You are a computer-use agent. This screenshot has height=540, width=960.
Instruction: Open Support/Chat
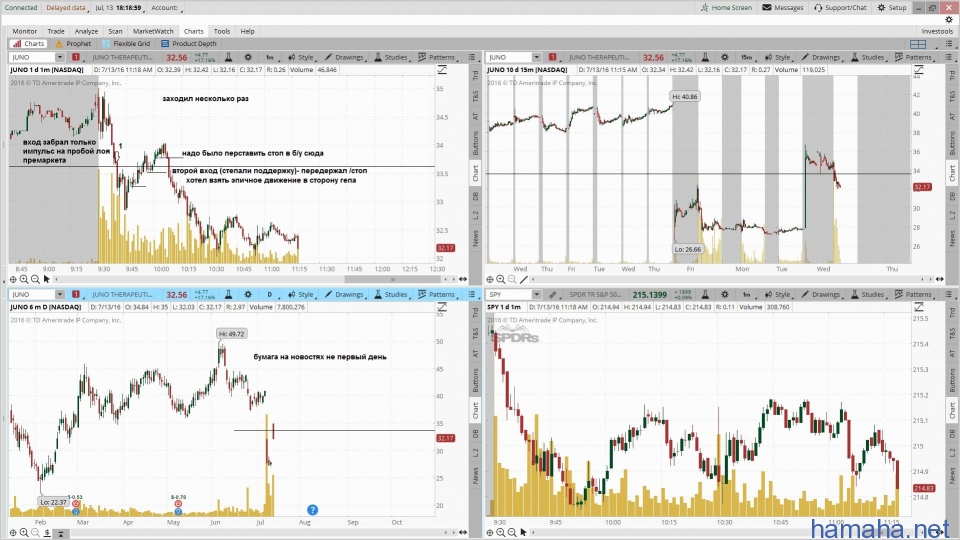coord(840,8)
